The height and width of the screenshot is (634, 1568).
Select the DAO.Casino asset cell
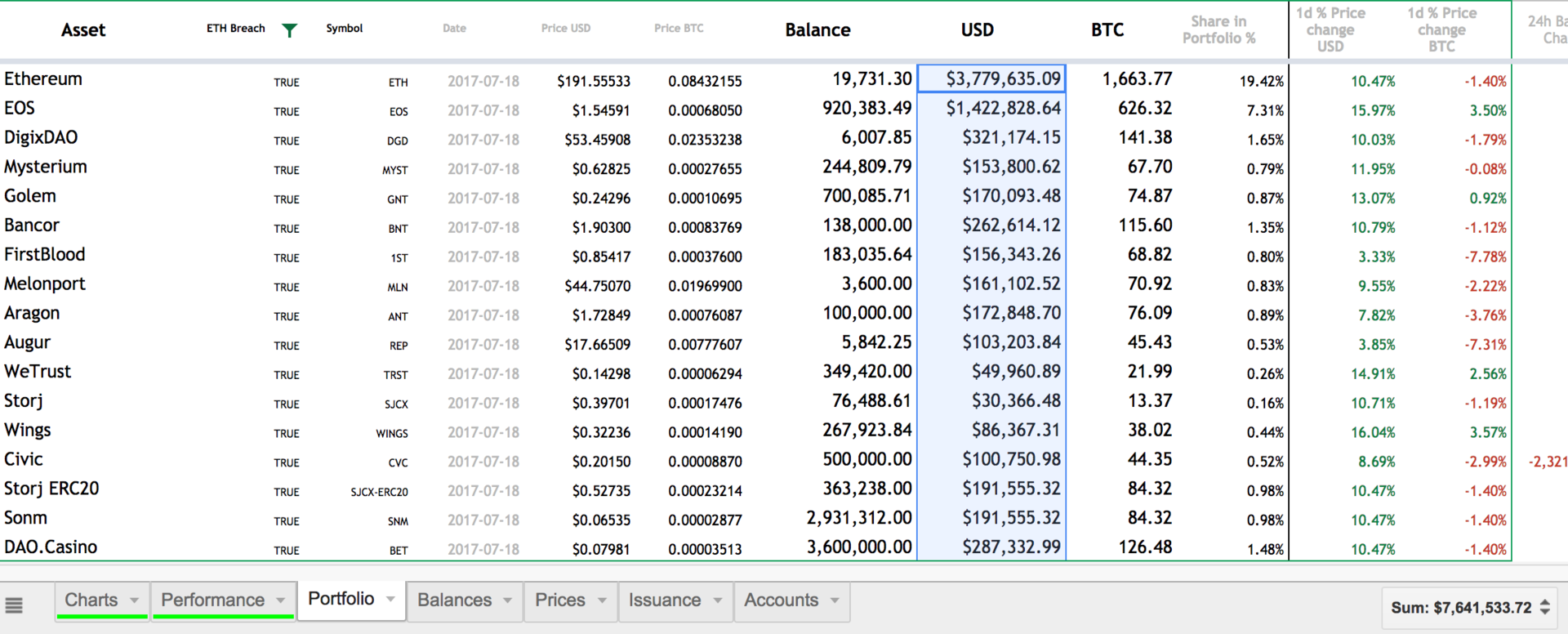(51, 547)
